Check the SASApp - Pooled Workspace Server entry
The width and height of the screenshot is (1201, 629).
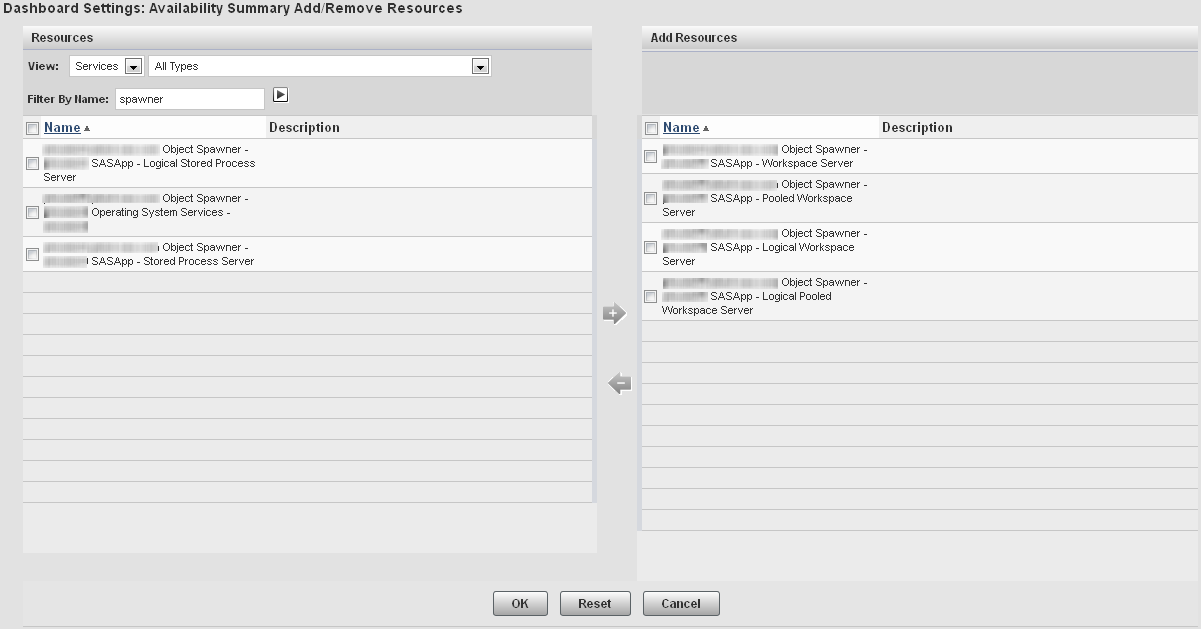click(x=650, y=198)
